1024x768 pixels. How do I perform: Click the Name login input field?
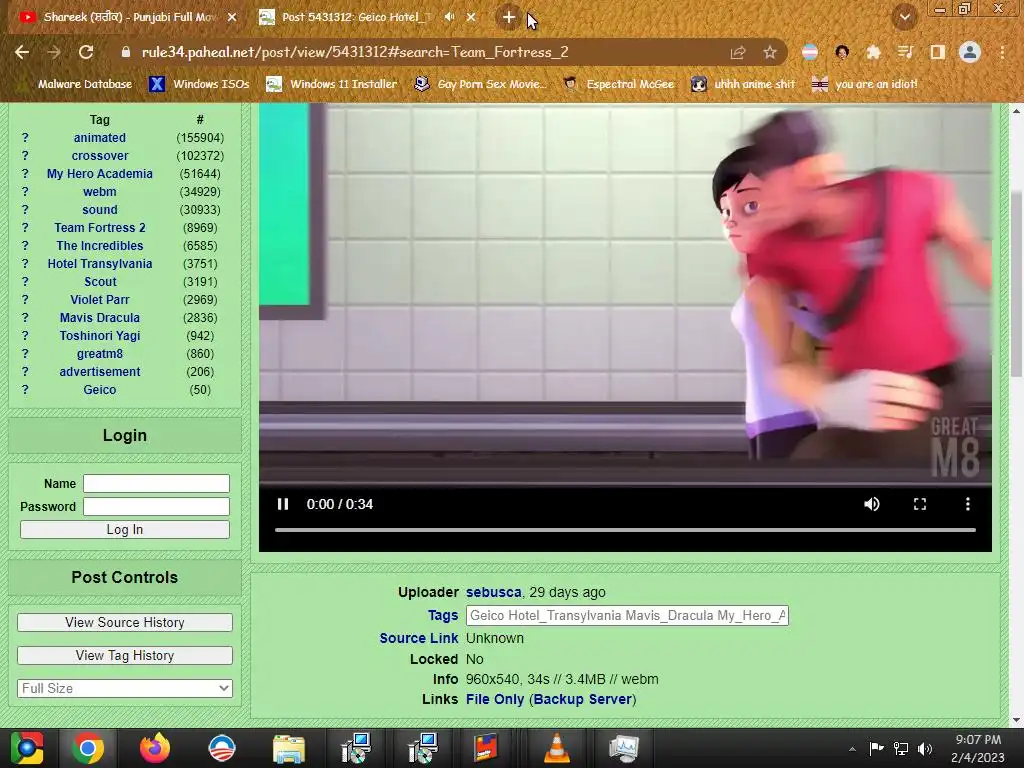pyautogui.click(x=156, y=483)
